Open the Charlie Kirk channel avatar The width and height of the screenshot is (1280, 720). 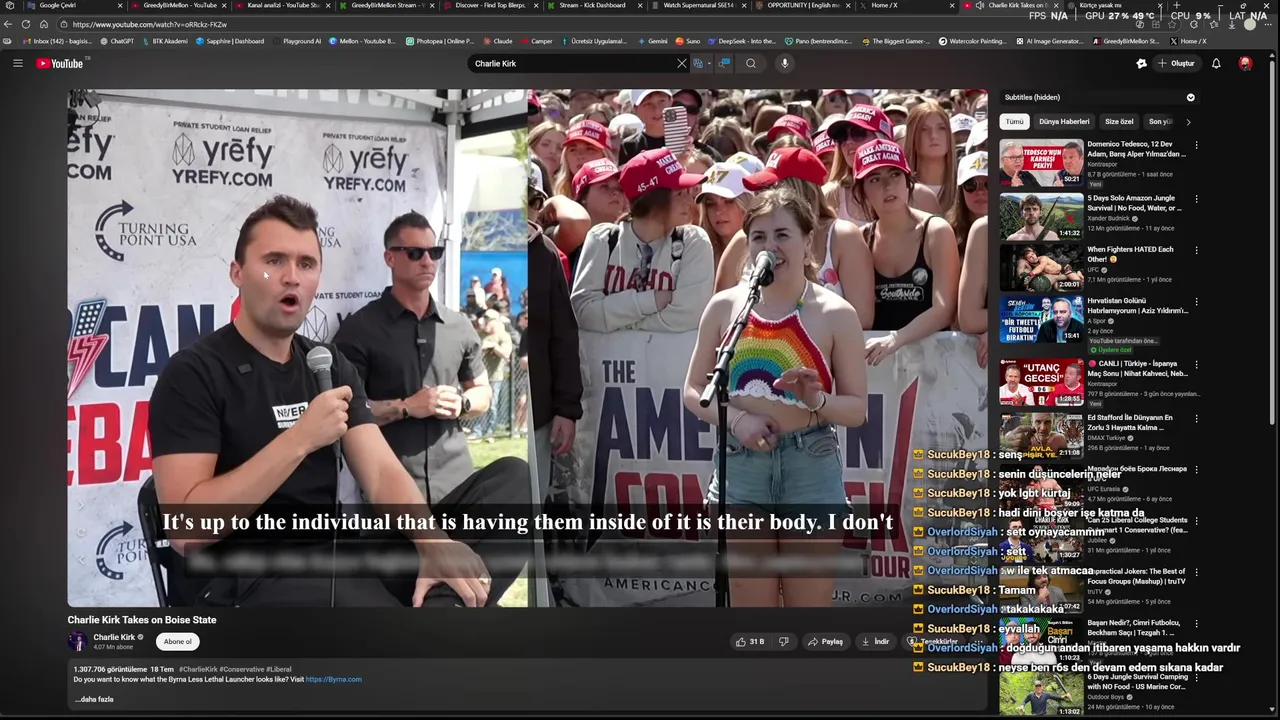click(x=77, y=641)
